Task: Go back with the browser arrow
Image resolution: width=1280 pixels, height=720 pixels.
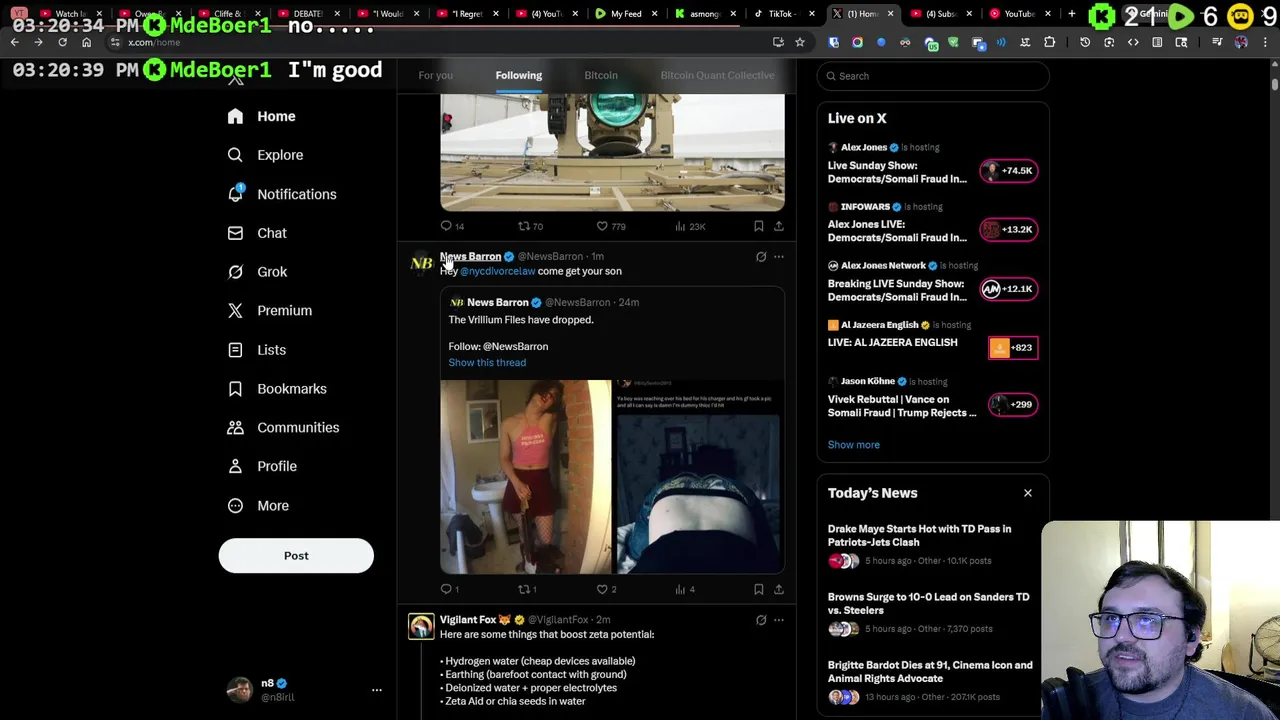Action: coord(14,42)
